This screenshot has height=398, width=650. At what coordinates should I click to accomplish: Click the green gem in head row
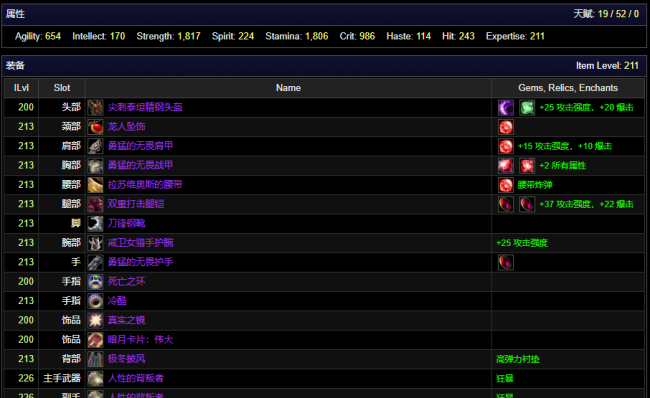point(527,108)
